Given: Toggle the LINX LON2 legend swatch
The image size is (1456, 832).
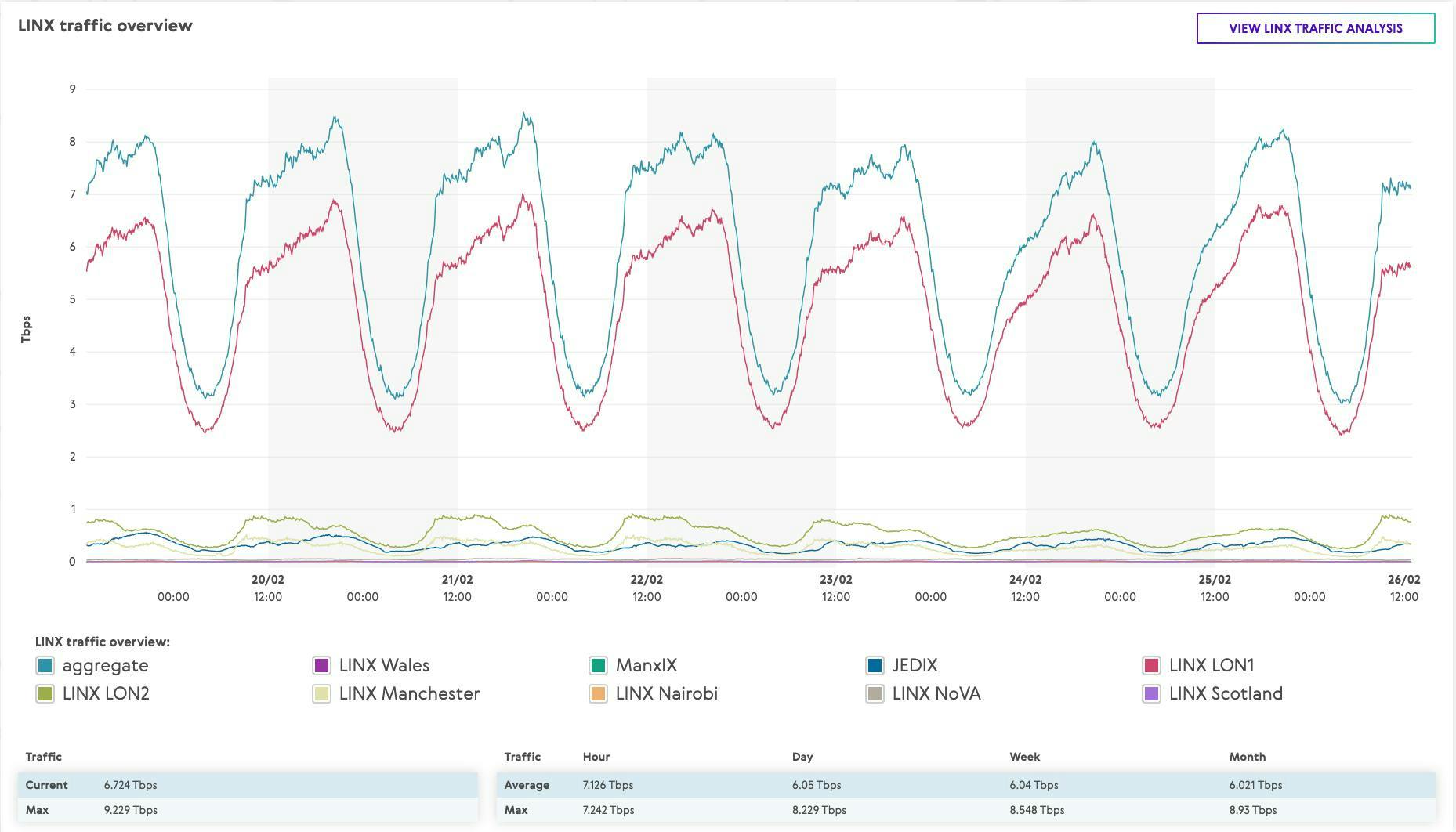Looking at the screenshot, I should (x=45, y=694).
